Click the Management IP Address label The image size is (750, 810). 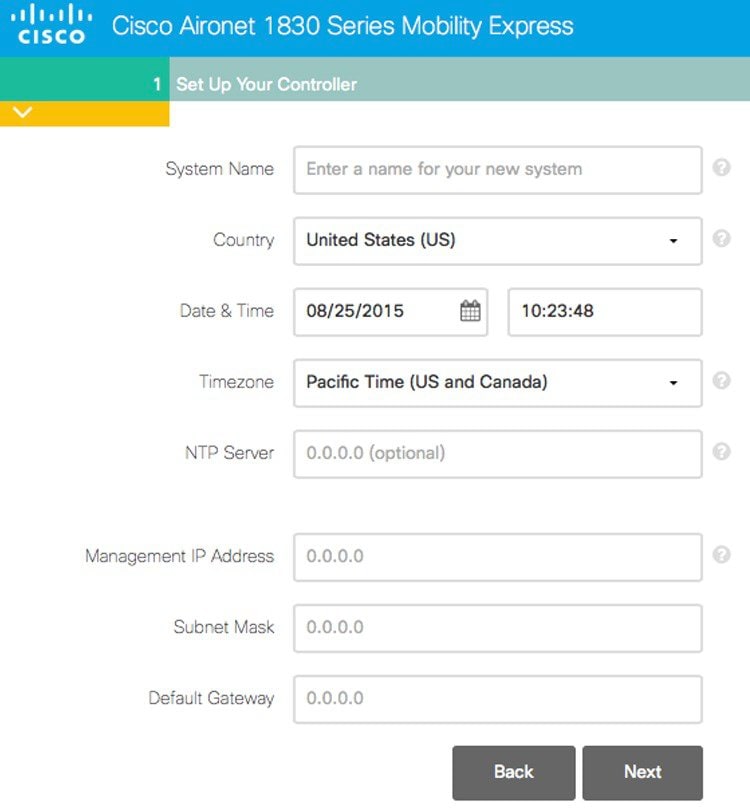tap(180, 556)
